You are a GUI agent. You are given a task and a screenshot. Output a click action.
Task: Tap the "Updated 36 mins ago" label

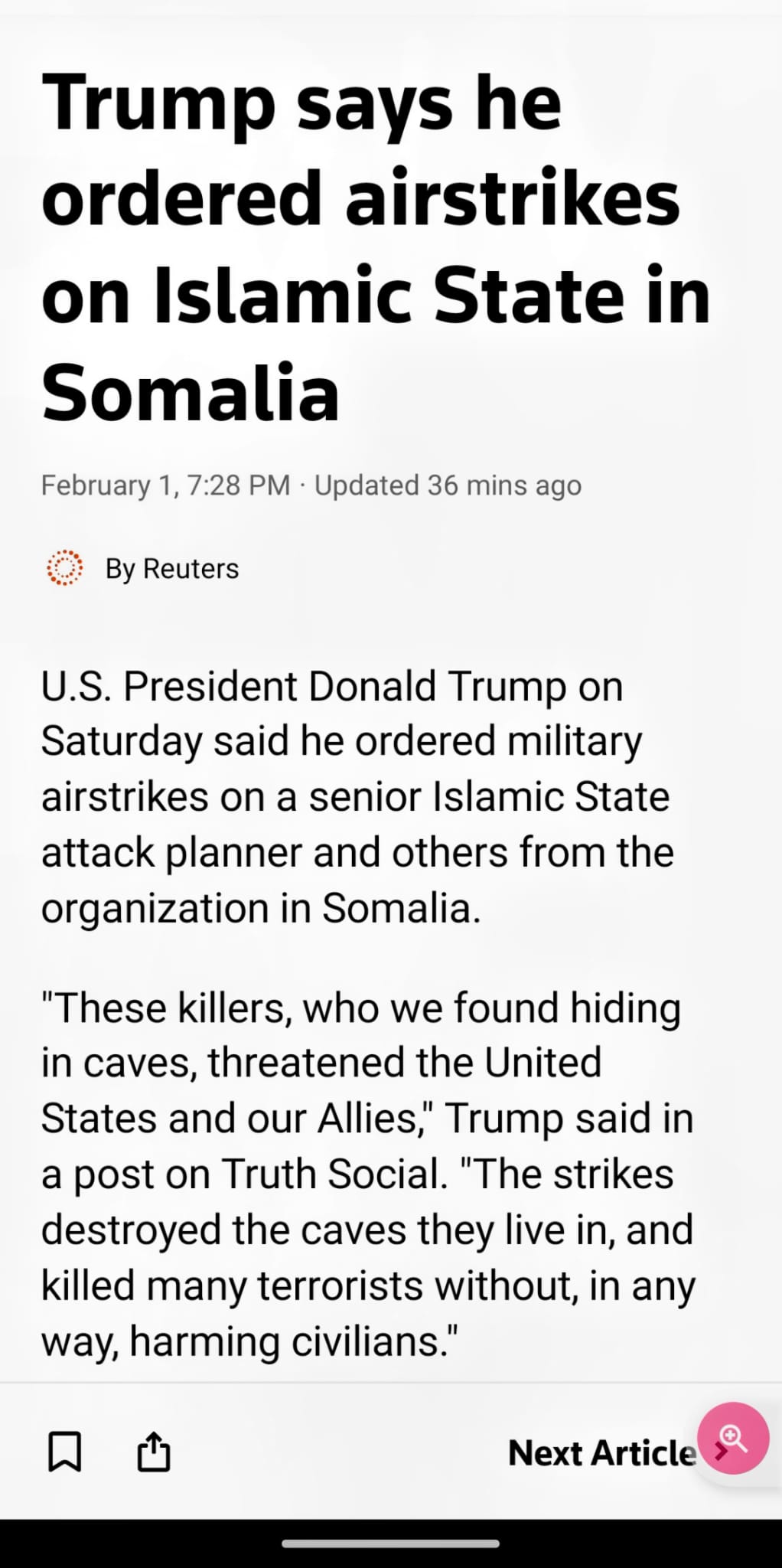(x=448, y=485)
